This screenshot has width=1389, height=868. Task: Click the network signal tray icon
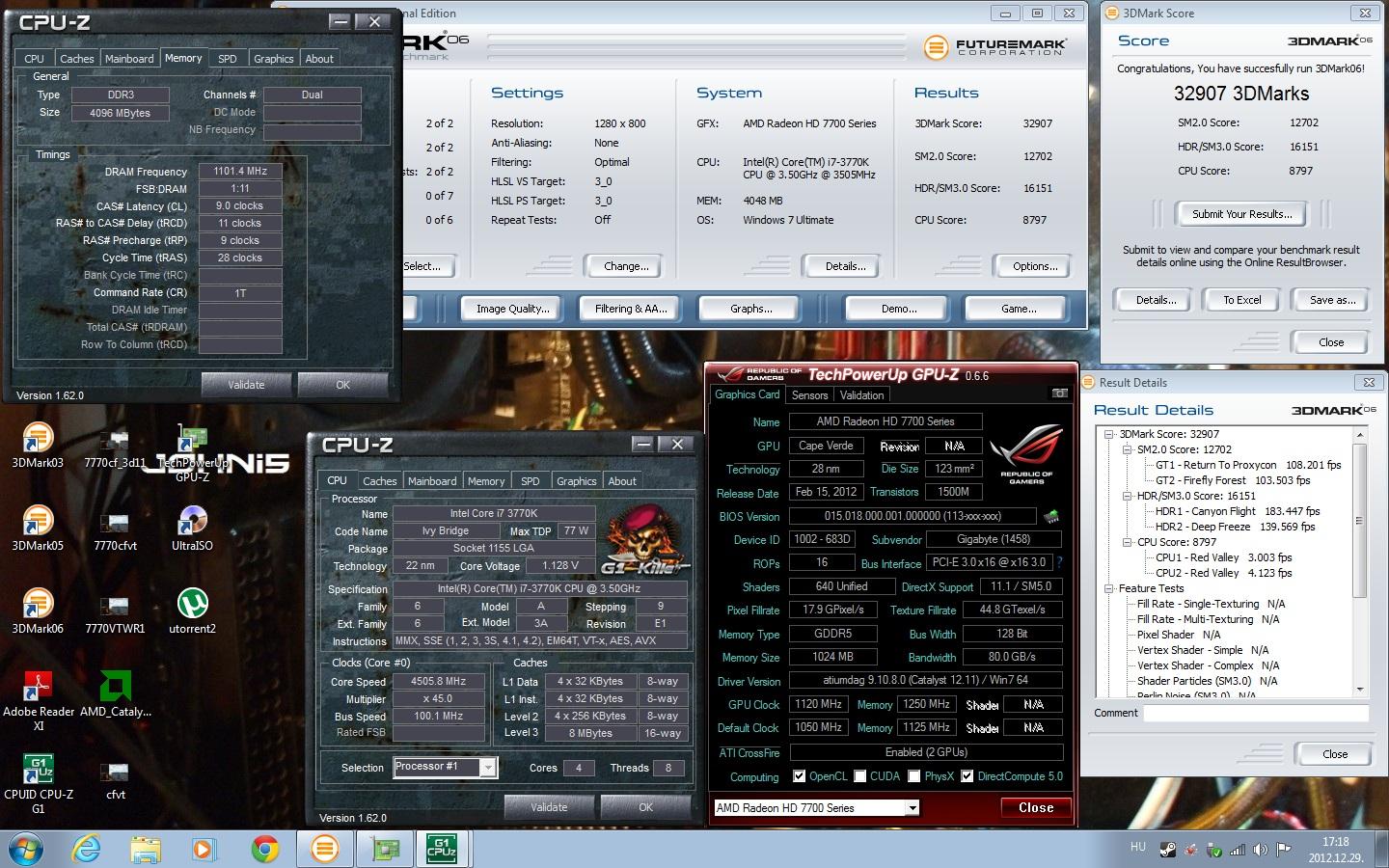(x=1238, y=850)
